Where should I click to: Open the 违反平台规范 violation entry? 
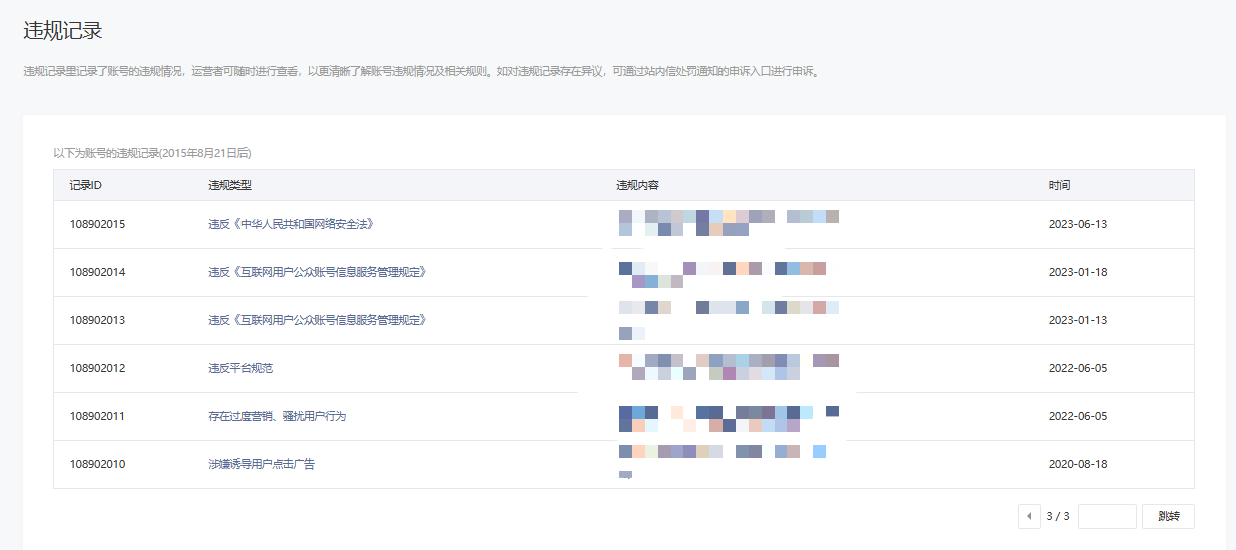pyautogui.click(x=240, y=368)
